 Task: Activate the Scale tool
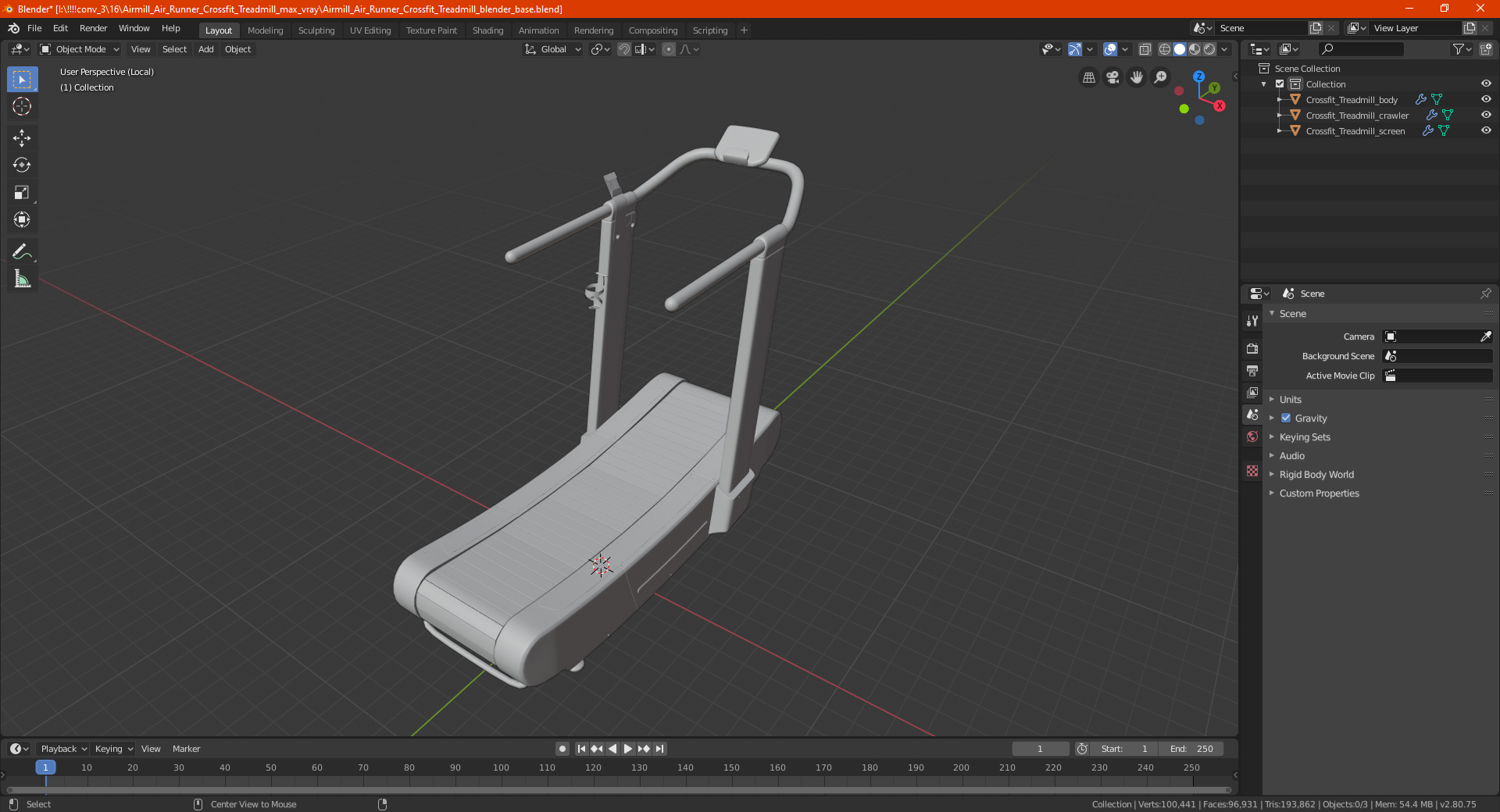tap(22, 192)
